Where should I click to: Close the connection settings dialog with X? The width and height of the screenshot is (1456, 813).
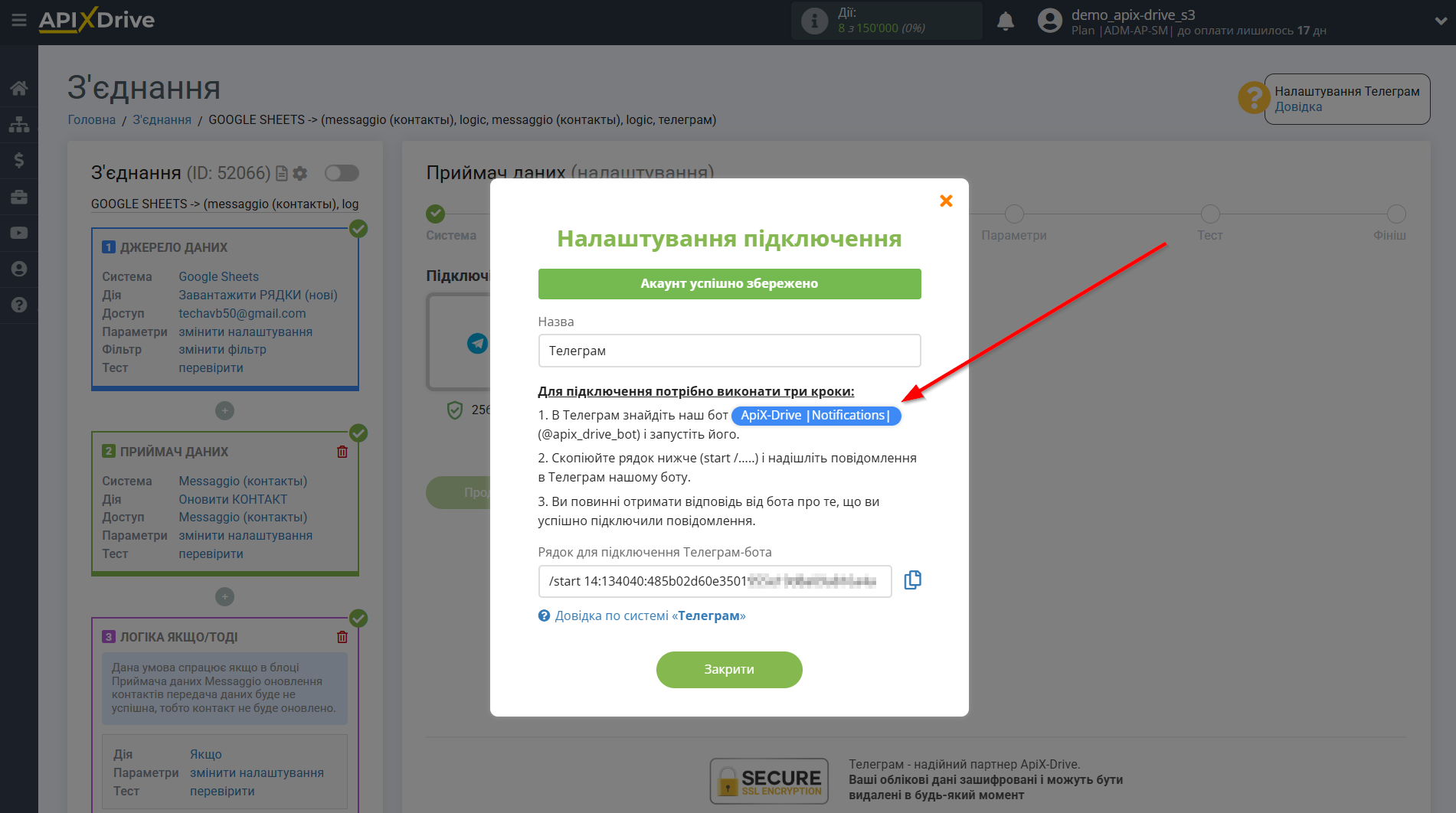(946, 201)
